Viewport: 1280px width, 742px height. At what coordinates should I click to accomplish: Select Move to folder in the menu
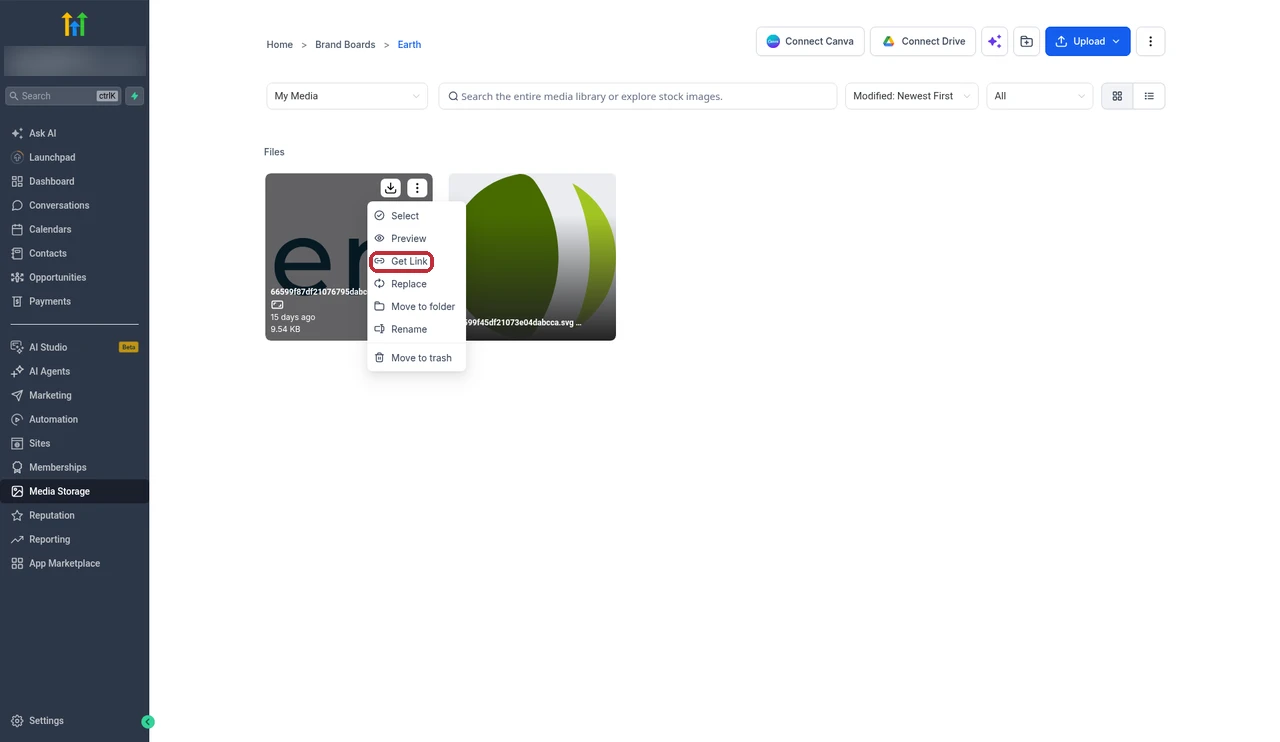click(416, 306)
